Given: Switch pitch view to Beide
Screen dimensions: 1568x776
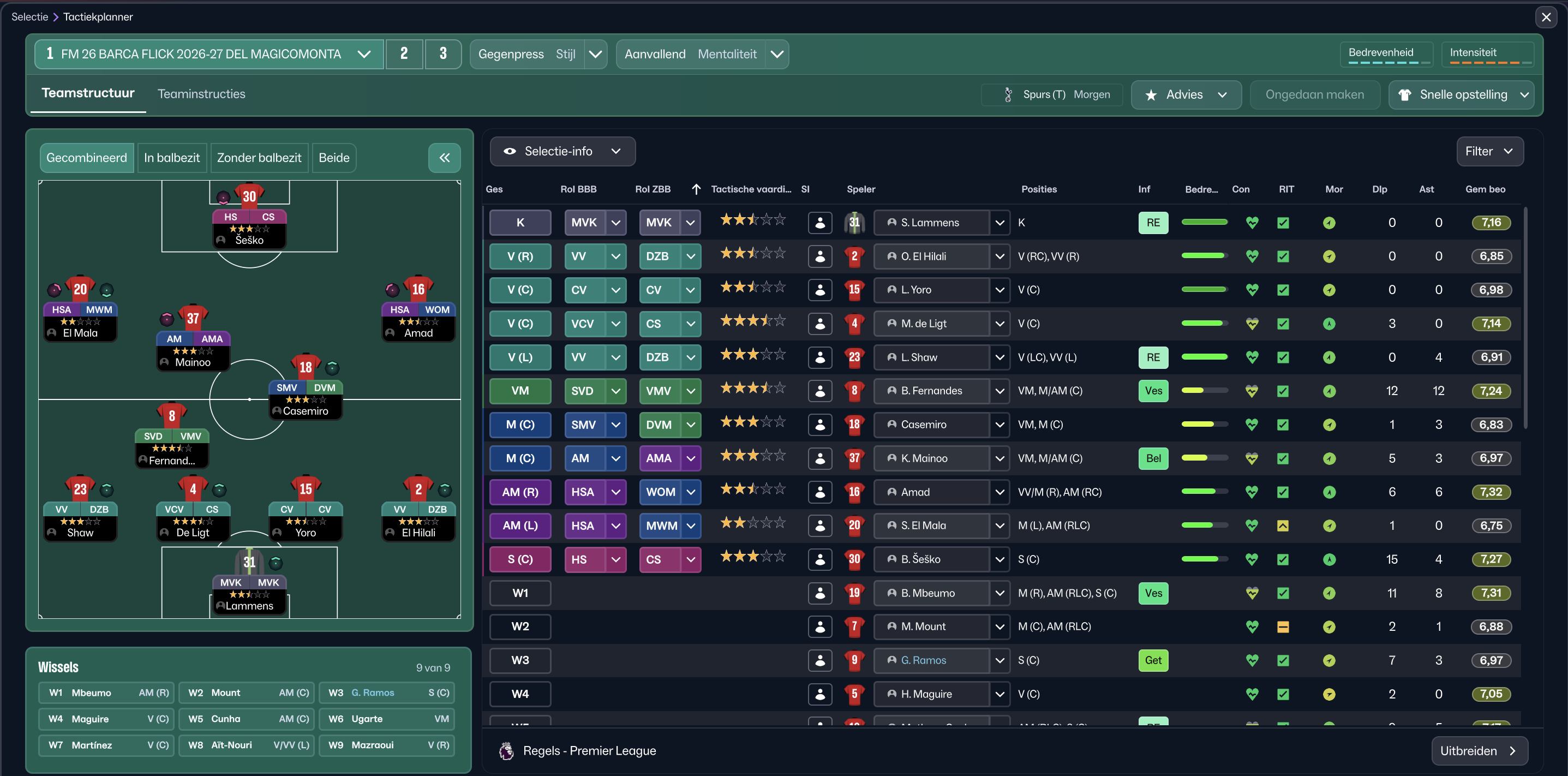Looking at the screenshot, I should click(334, 158).
